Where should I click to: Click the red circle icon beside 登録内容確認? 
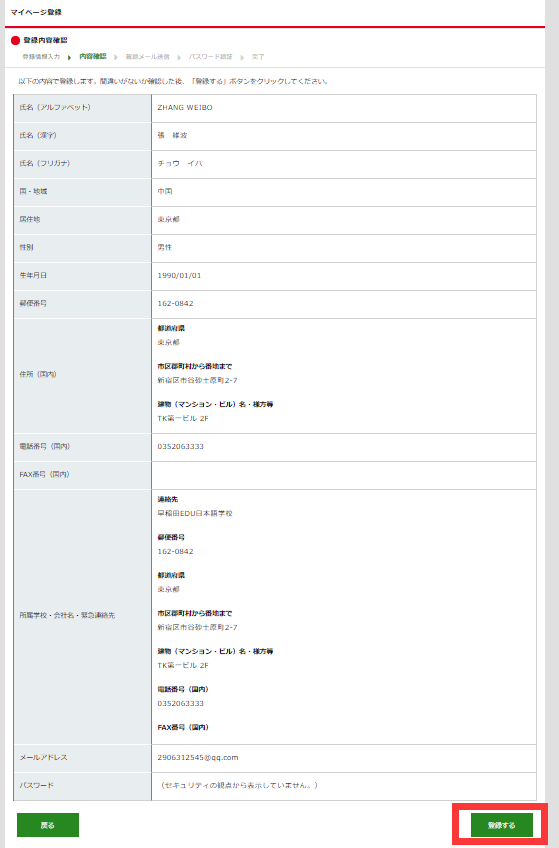15,41
